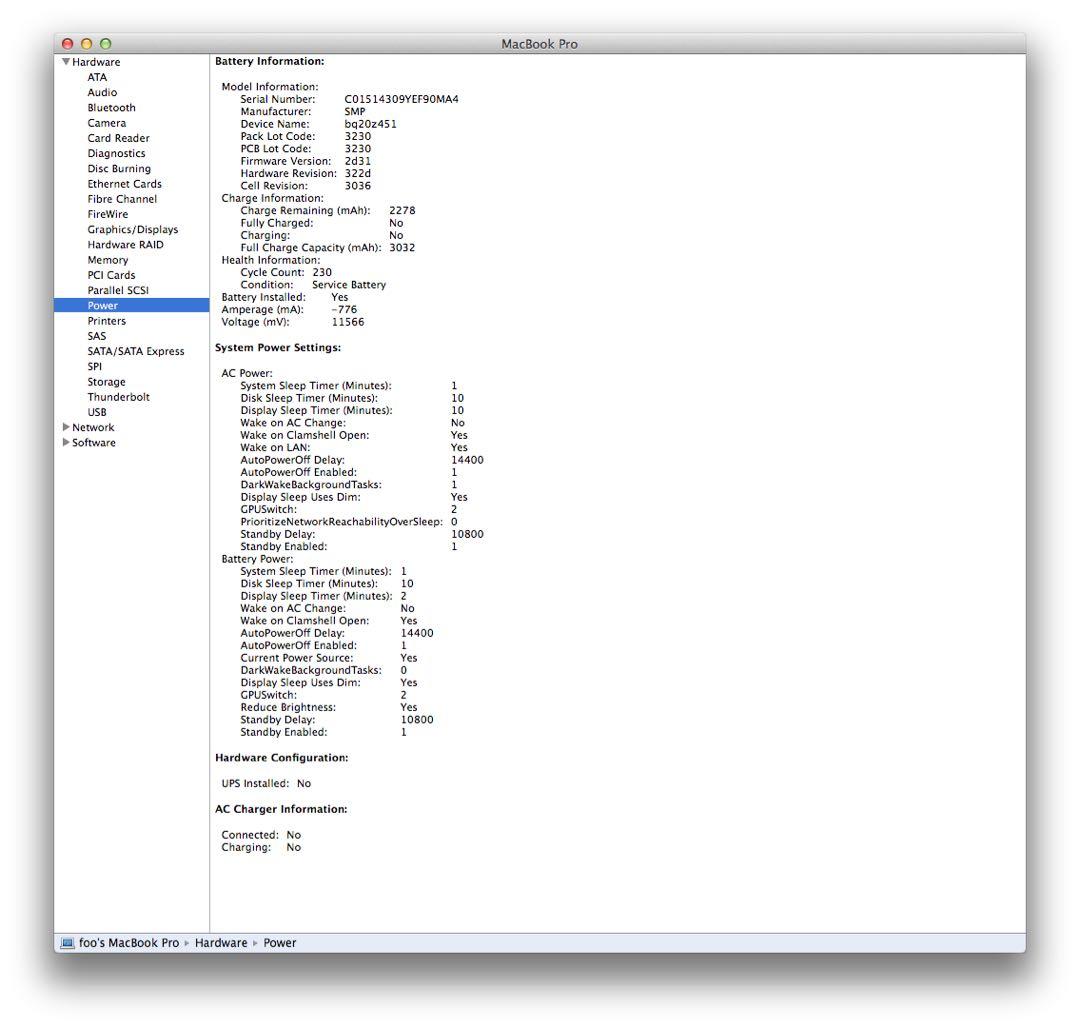Select FireWire in the sidebar
This screenshot has height=1028, width=1080.
pos(107,214)
